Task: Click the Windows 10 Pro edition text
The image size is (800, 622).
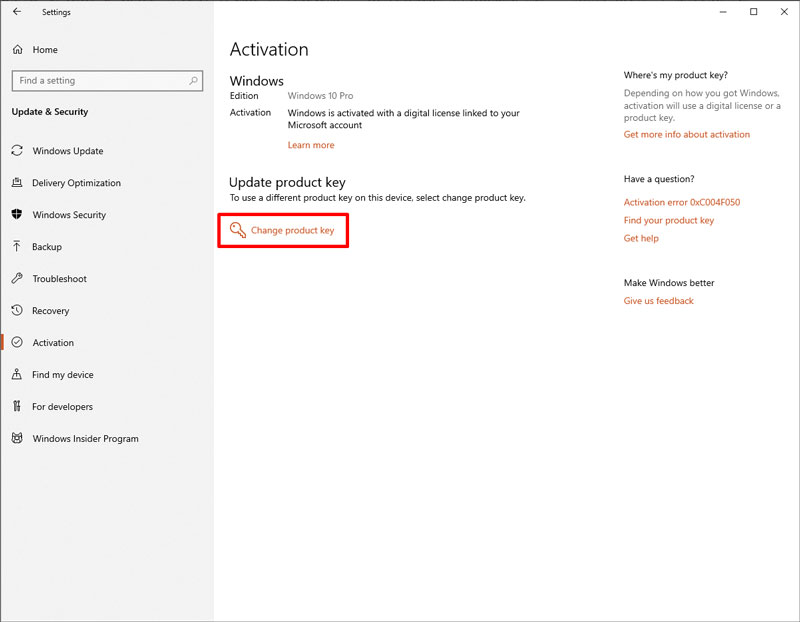Action: point(320,95)
